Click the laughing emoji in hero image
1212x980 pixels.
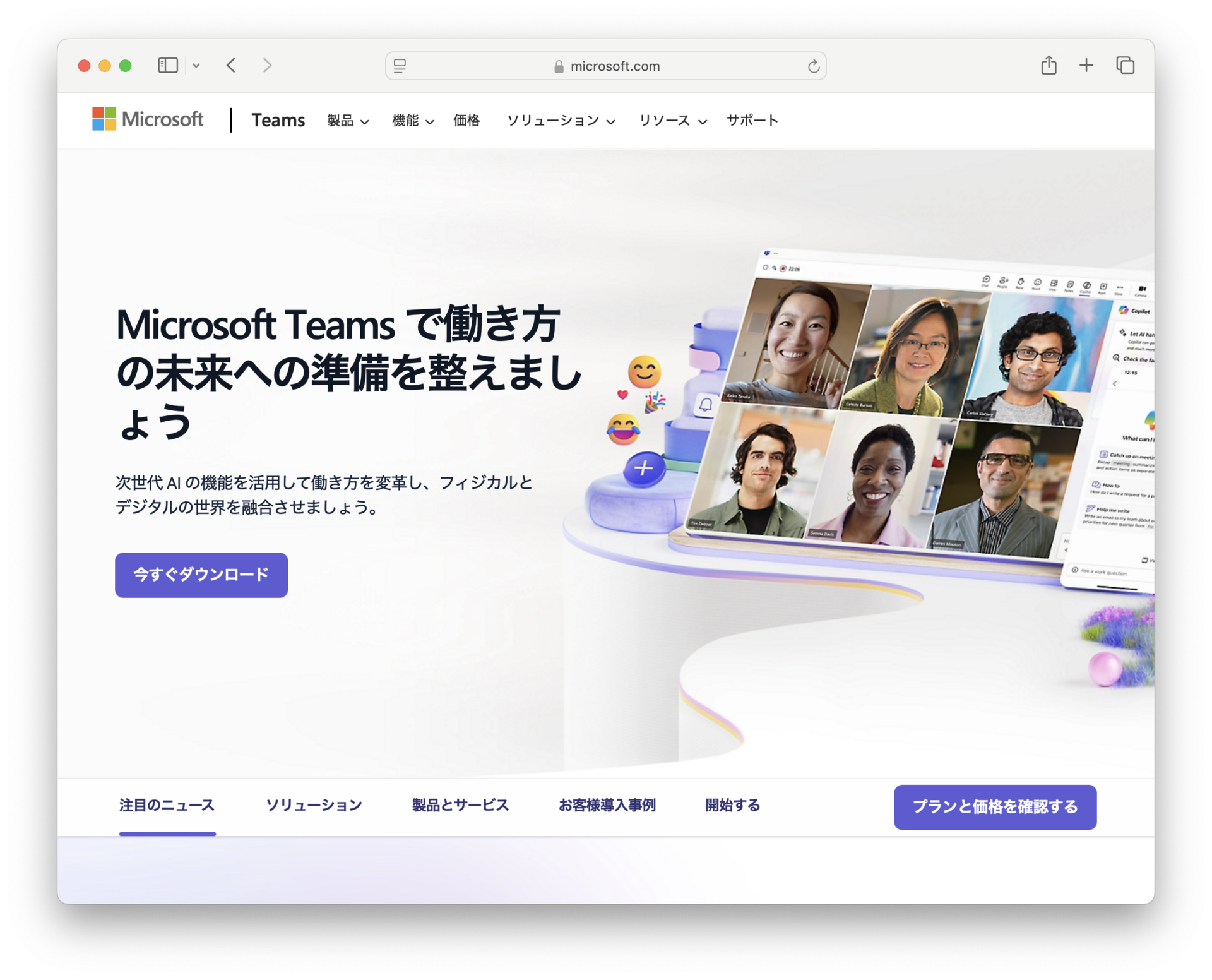(x=623, y=429)
